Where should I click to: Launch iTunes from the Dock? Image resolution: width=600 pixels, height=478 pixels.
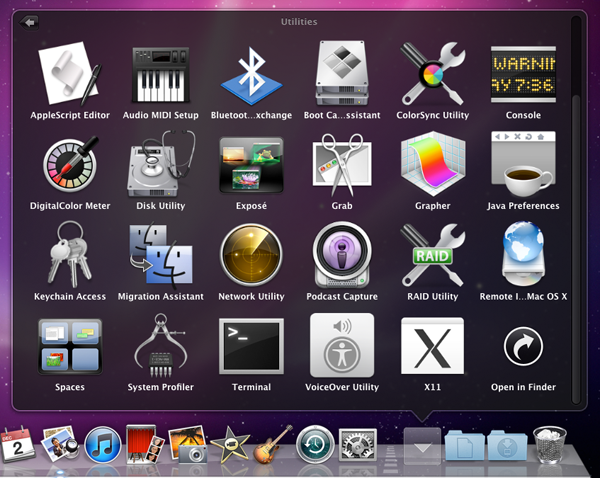(102, 445)
